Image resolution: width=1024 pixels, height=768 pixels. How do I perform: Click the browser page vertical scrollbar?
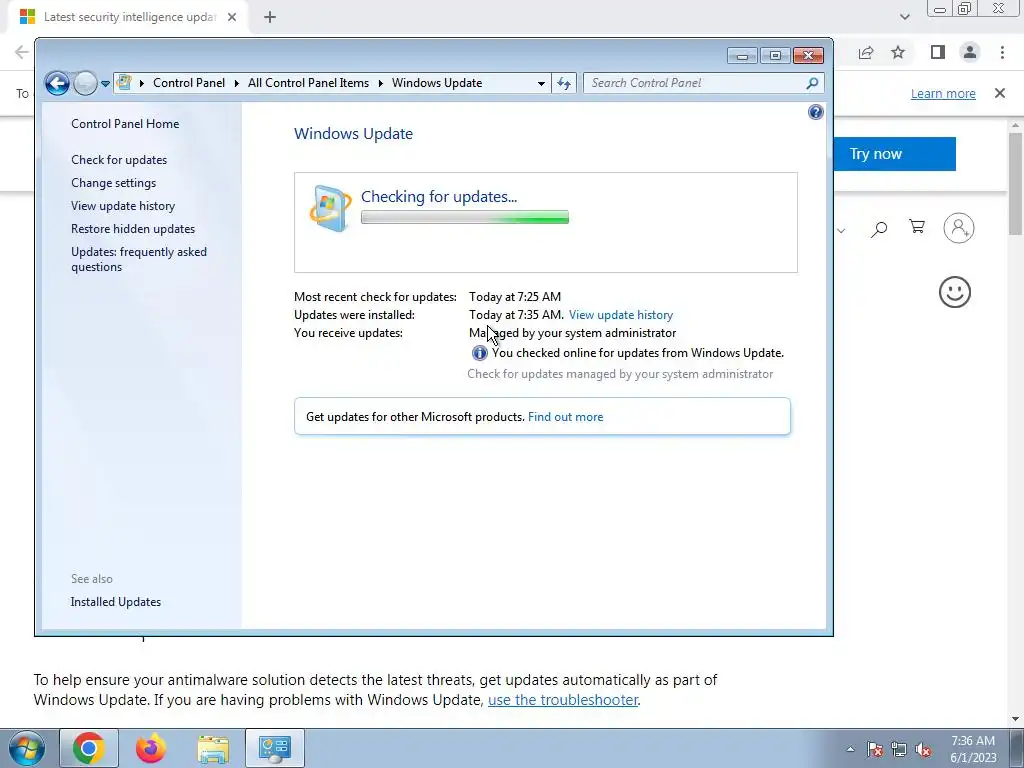1016,183
